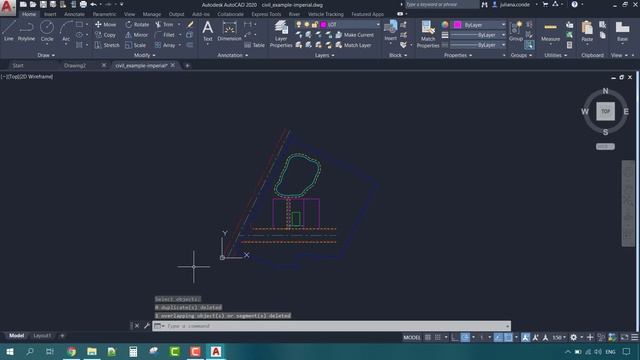Viewport: 640px width, 360px height.
Task: Open the lineweight ByLayer dropdown
Action: 503,35
